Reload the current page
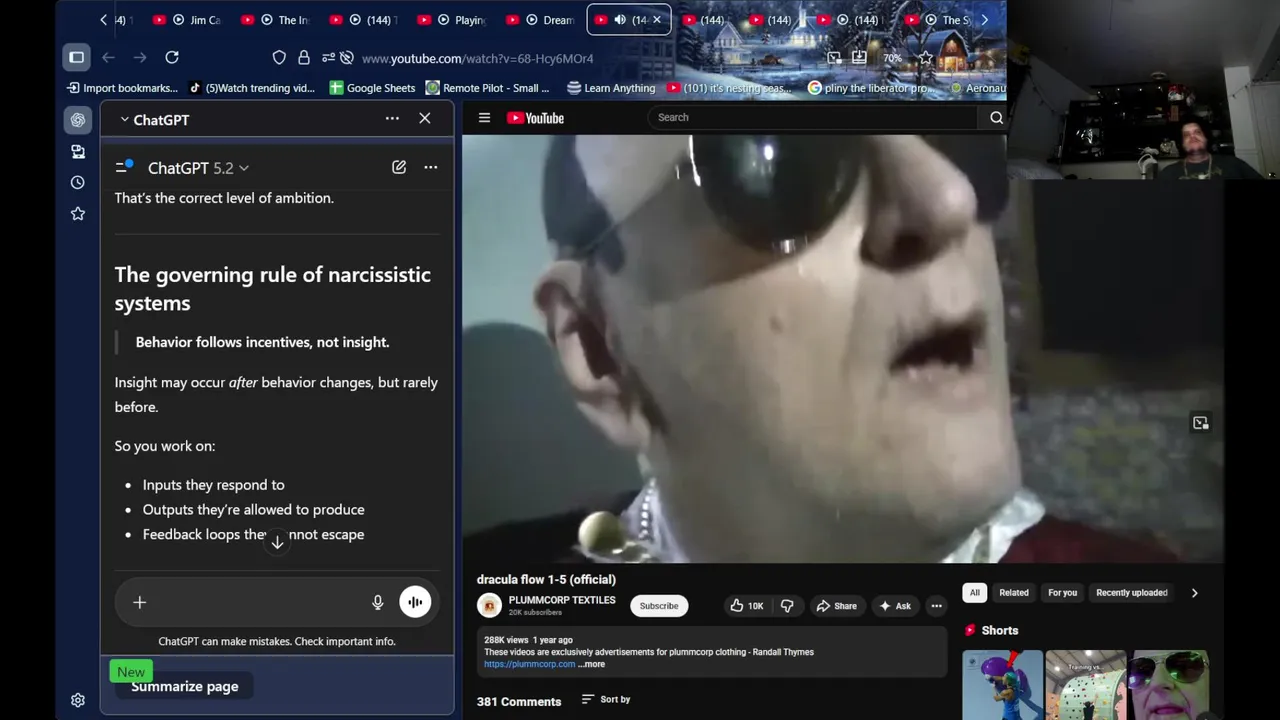This screenshot has height=720, width=1280. pos(172,58)
